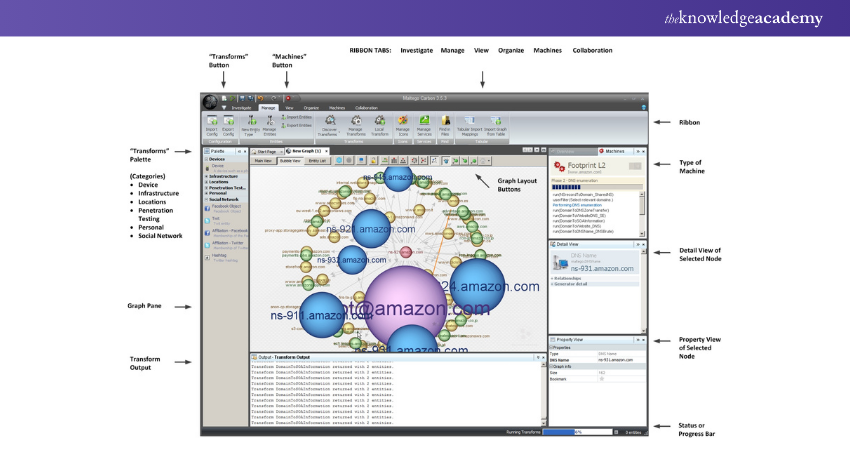Image resolution: width=850 pixels, height=450 pixels.
Task: Click the Machines log vertical scrollbar
Action: coord(642,213)
